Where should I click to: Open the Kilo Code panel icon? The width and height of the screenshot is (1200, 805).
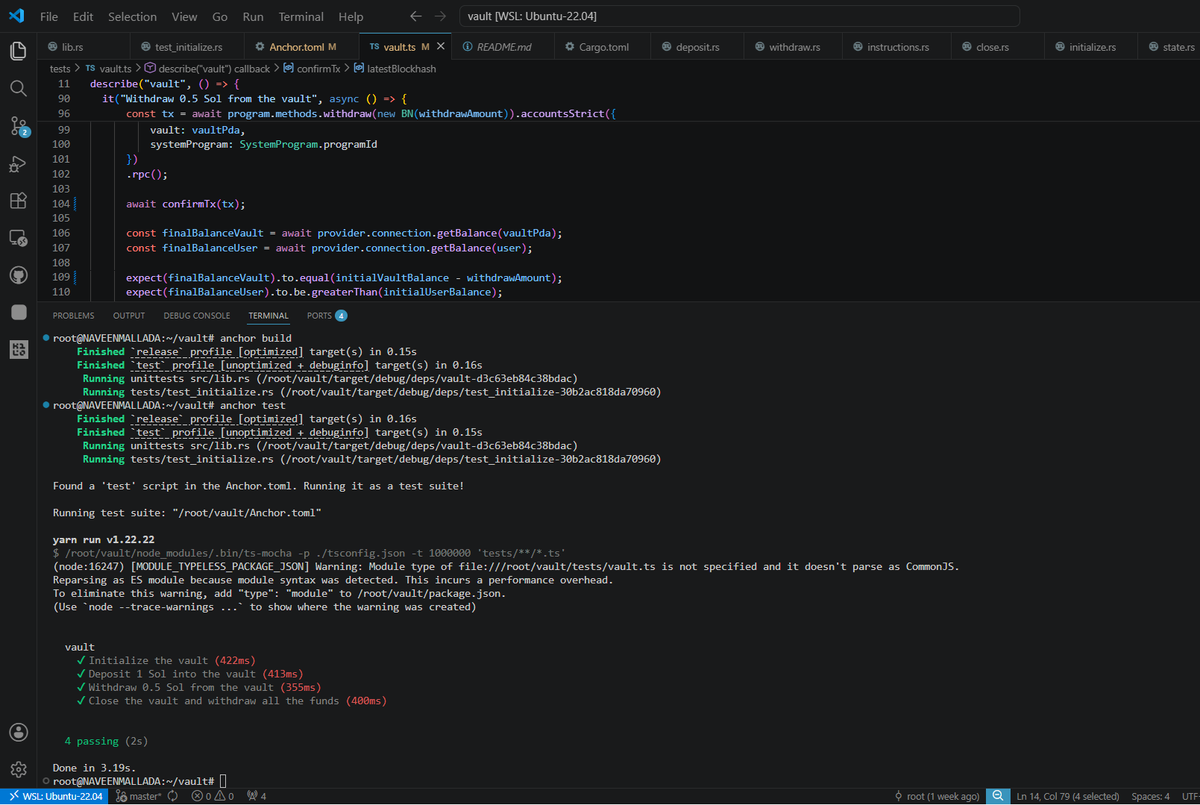click(18, 349)
